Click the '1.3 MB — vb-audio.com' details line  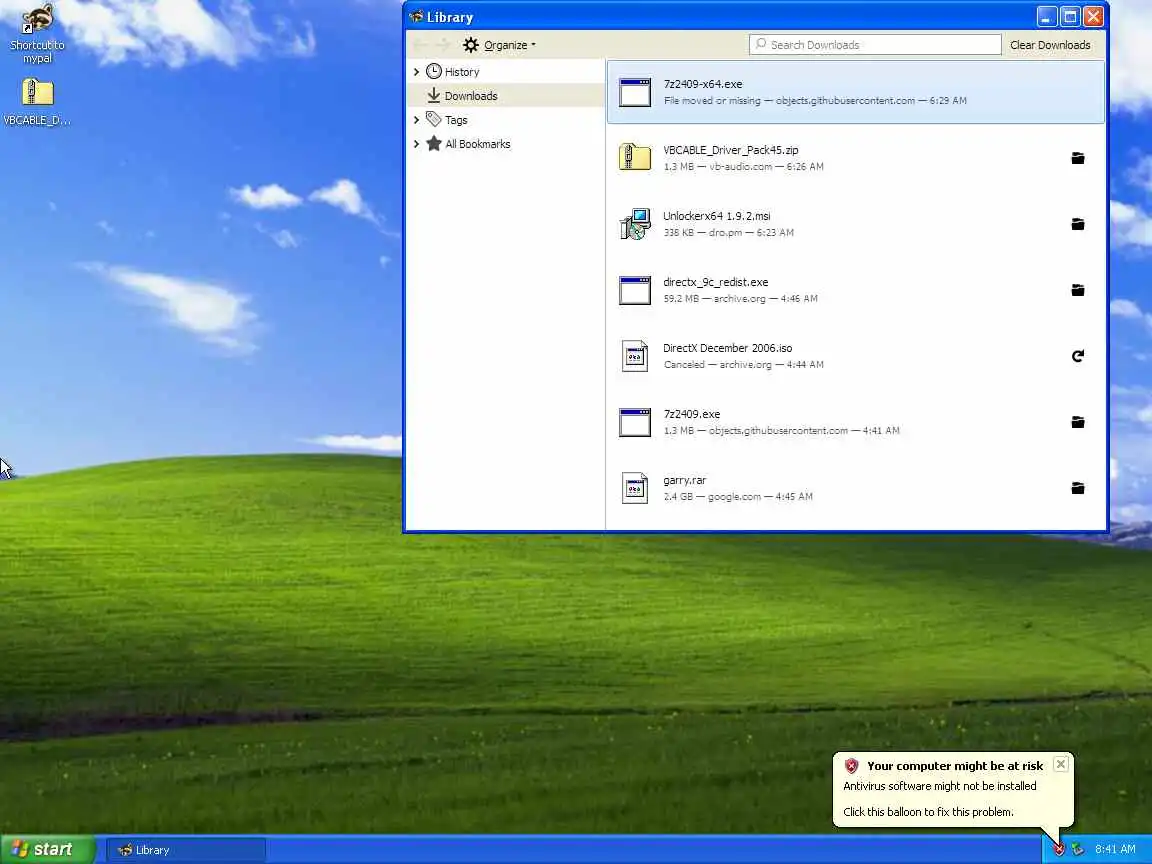click(743, 167)
